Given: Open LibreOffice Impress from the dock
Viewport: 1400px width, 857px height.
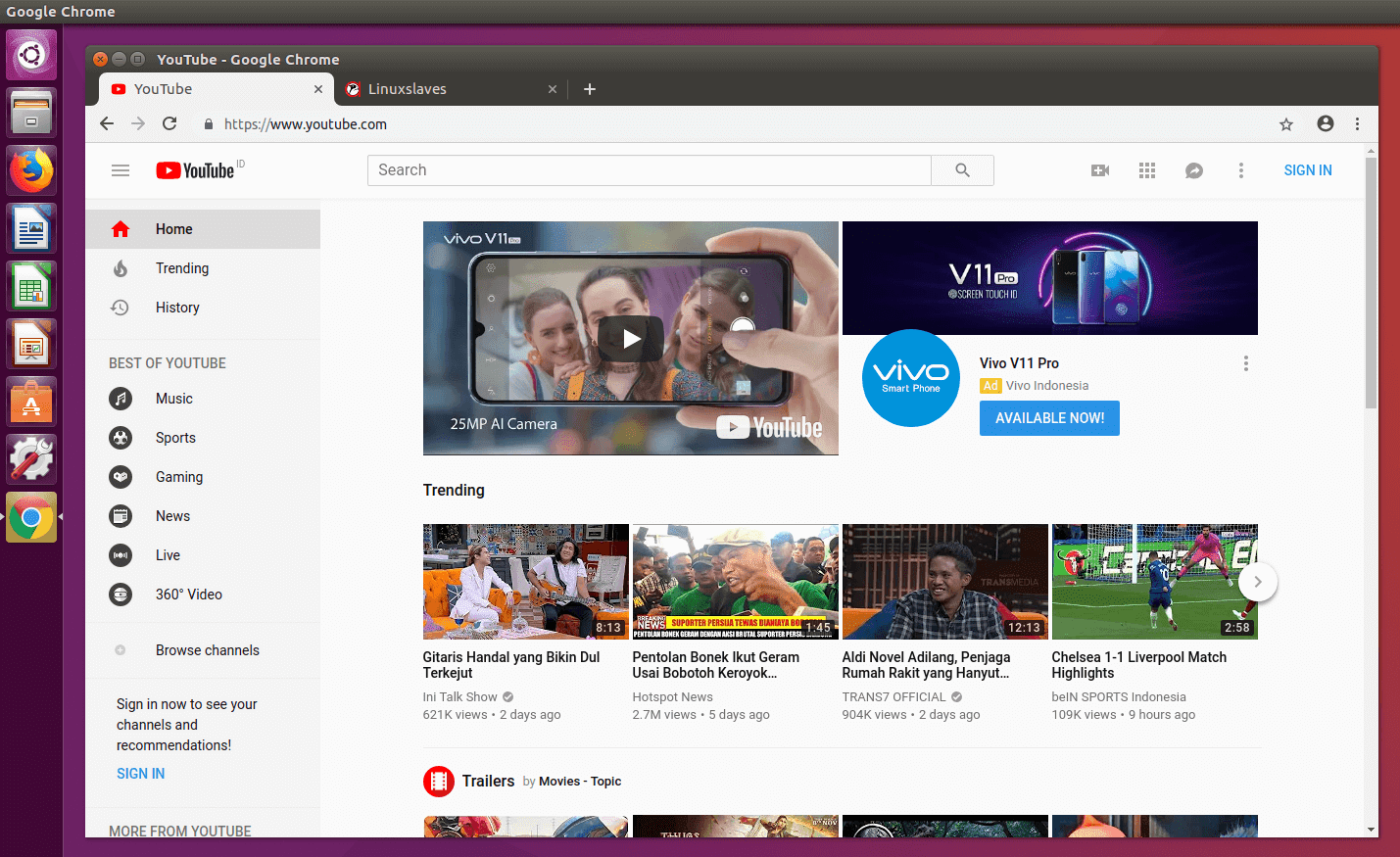Looking at the screenshot, I should [31, 345].
